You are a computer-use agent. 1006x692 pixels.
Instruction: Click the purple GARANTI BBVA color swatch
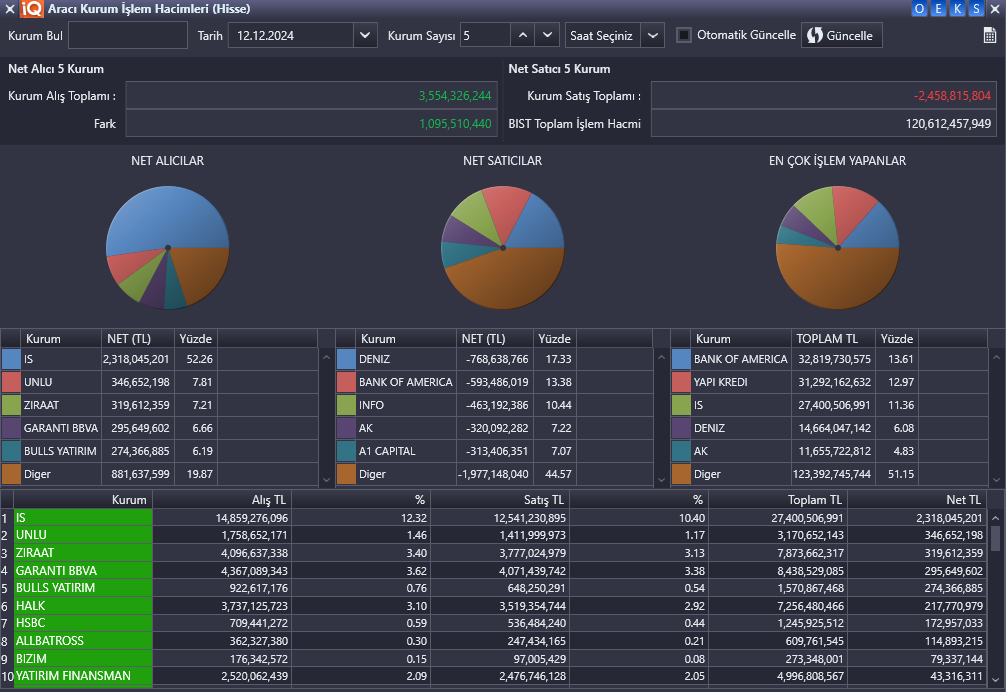tap(12, 428)
